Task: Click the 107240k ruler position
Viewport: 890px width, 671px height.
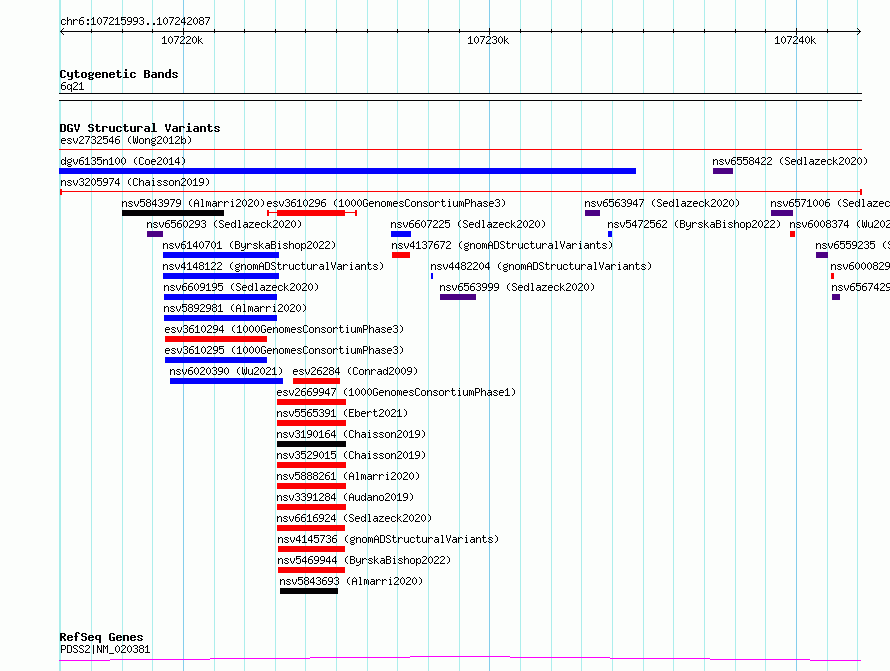Action: click(795, 40)
